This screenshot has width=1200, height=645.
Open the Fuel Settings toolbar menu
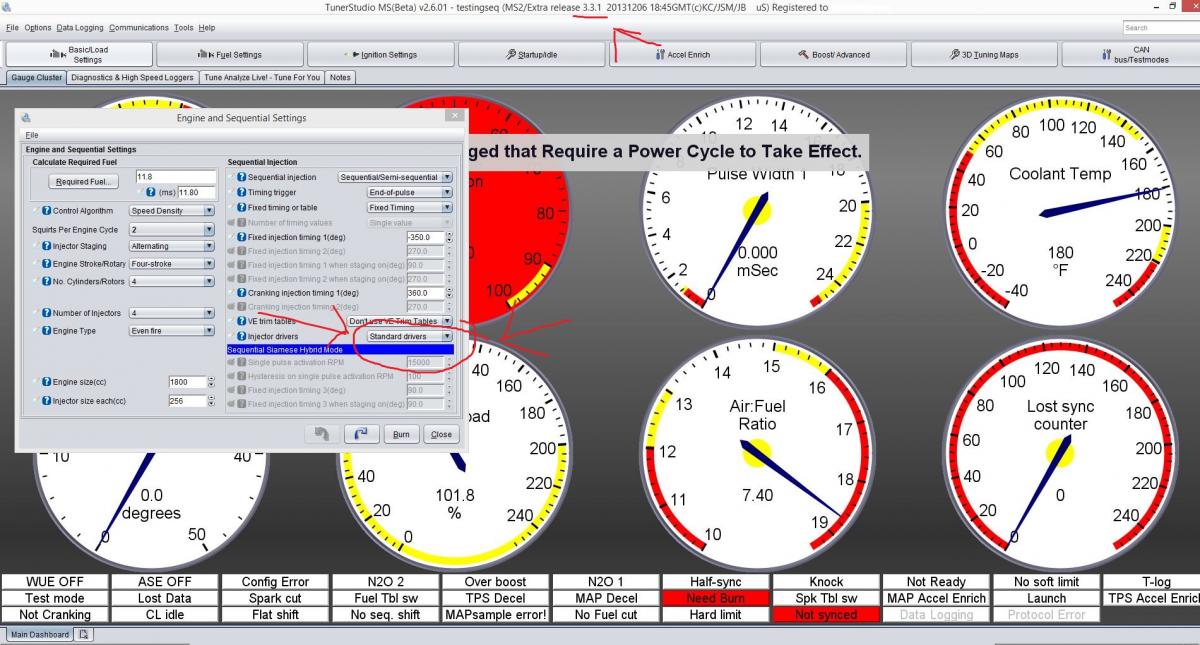pyautogui.click(x=230, y=54)
